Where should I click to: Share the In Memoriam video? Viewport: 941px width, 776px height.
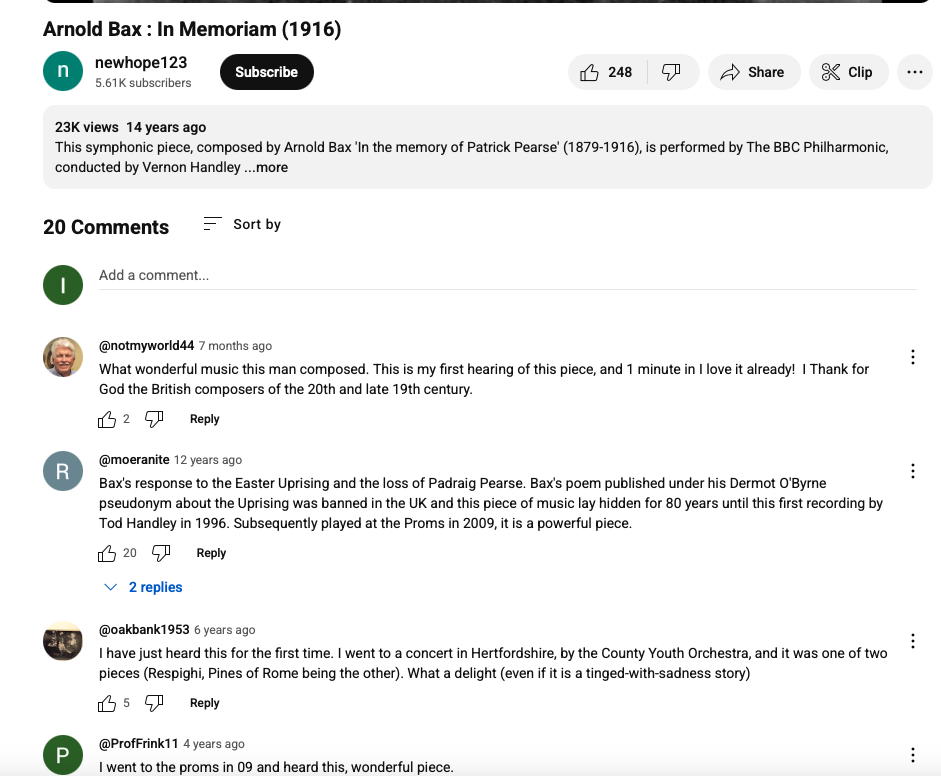pyautogui.click(x=754, y=72)
